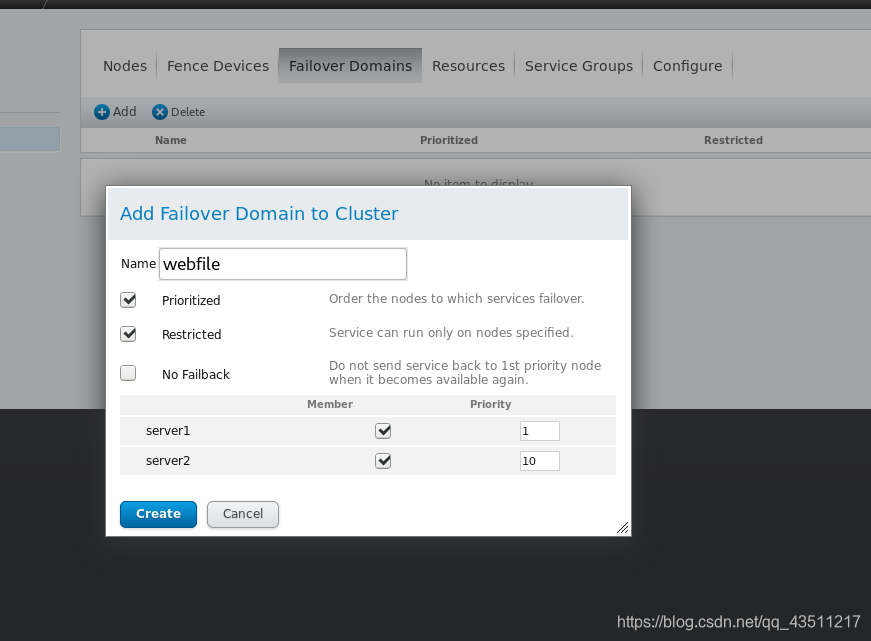Click the dialog resize grip icon
Image resolution: width=871 pixels, height=641 pixels.
[x=622, y=528]
